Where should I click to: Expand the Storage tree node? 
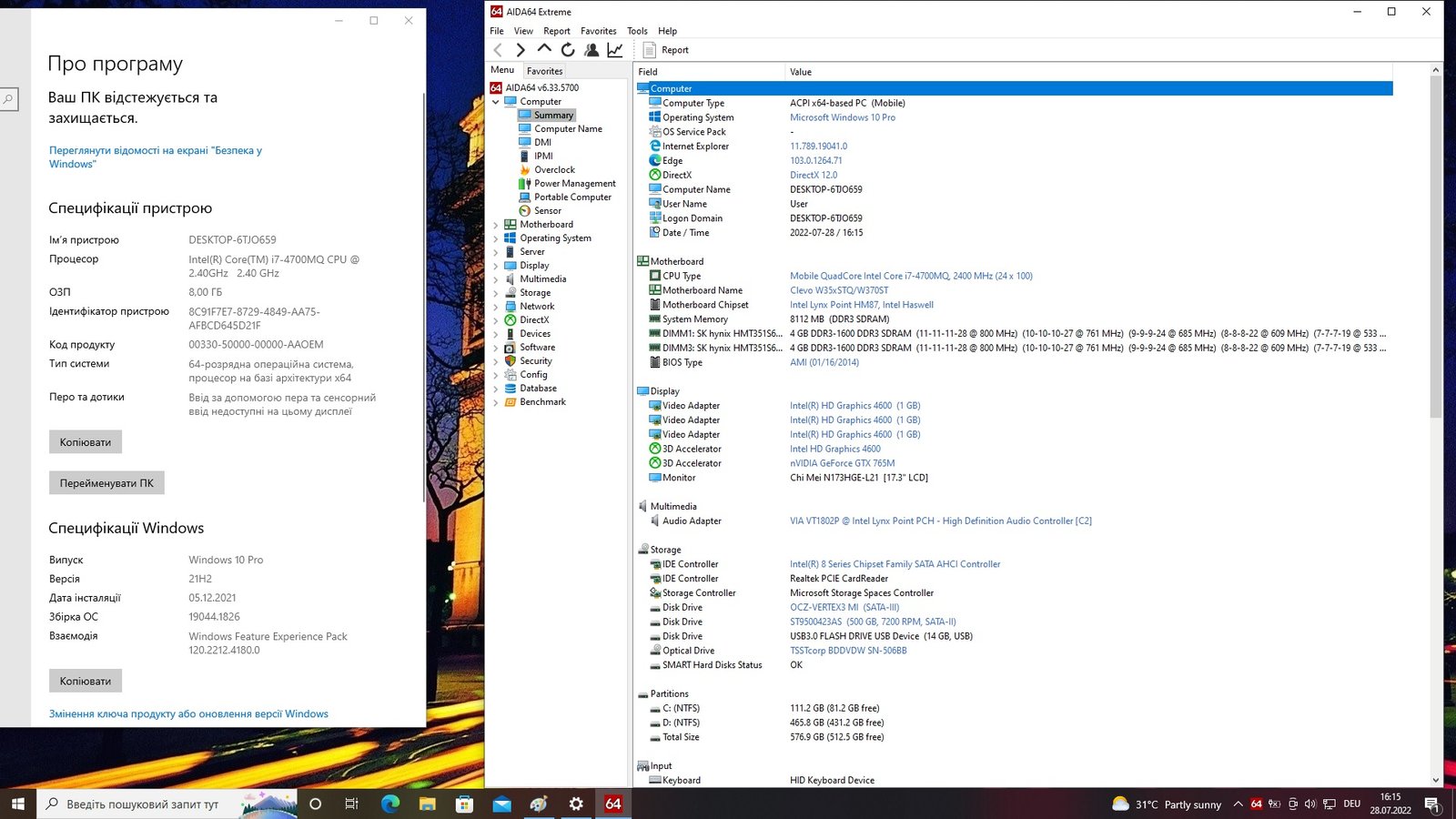point(496,293)
